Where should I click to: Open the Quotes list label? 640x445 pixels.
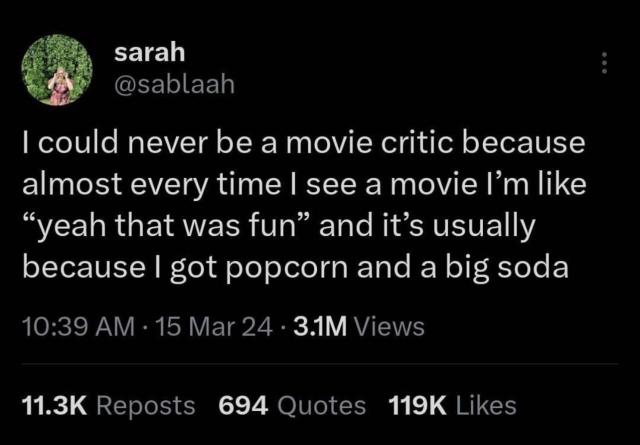pyautogui.click(x=321, y=407)
